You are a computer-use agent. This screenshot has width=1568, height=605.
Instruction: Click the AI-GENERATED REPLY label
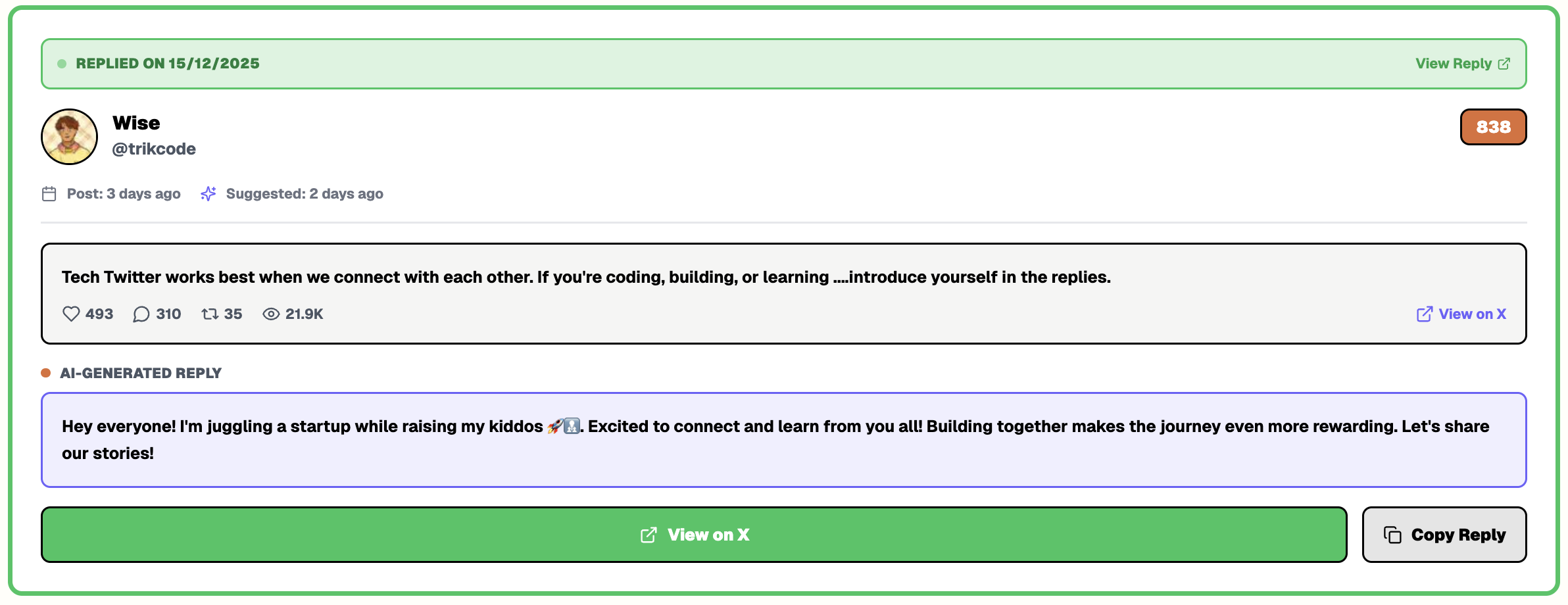coord(140,372)
